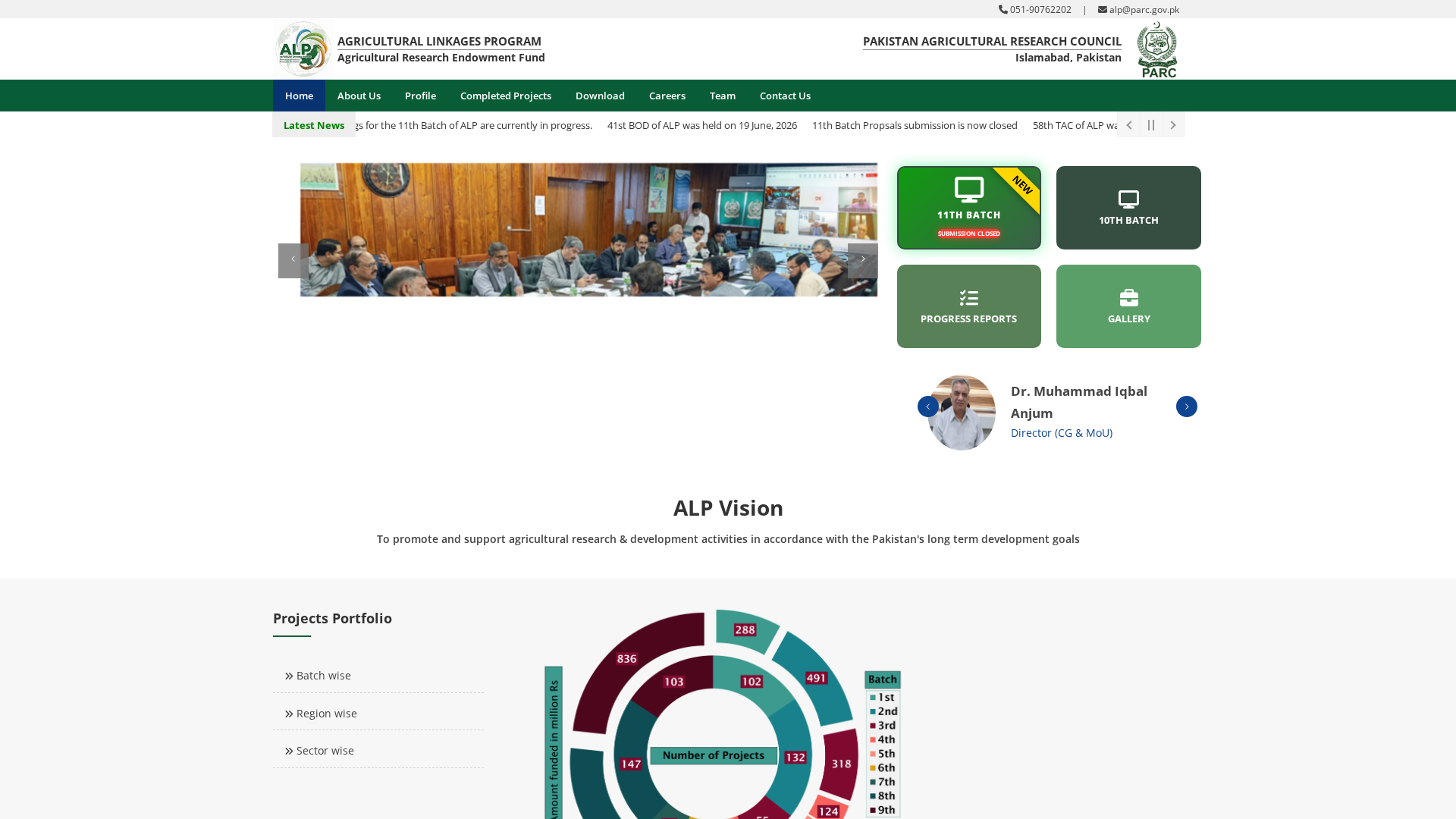Click the ALP logo in the header
Viewport: 1456px width, 819px height.
click(303, 49)
